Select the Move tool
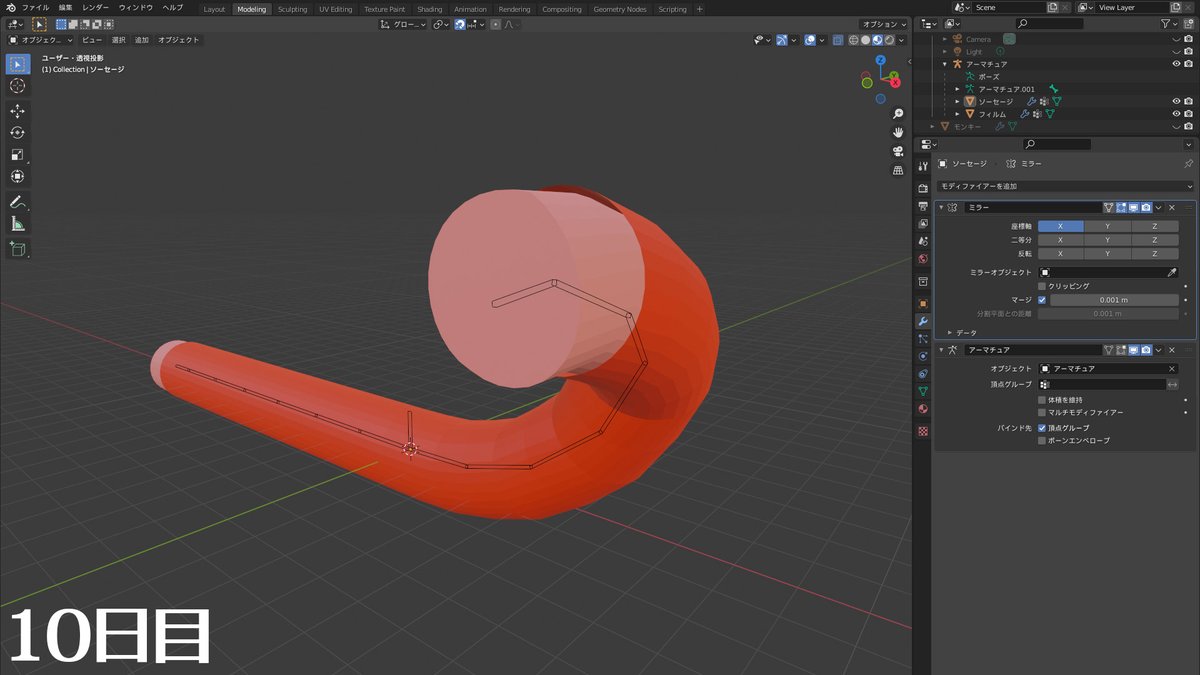 point(17,111)
